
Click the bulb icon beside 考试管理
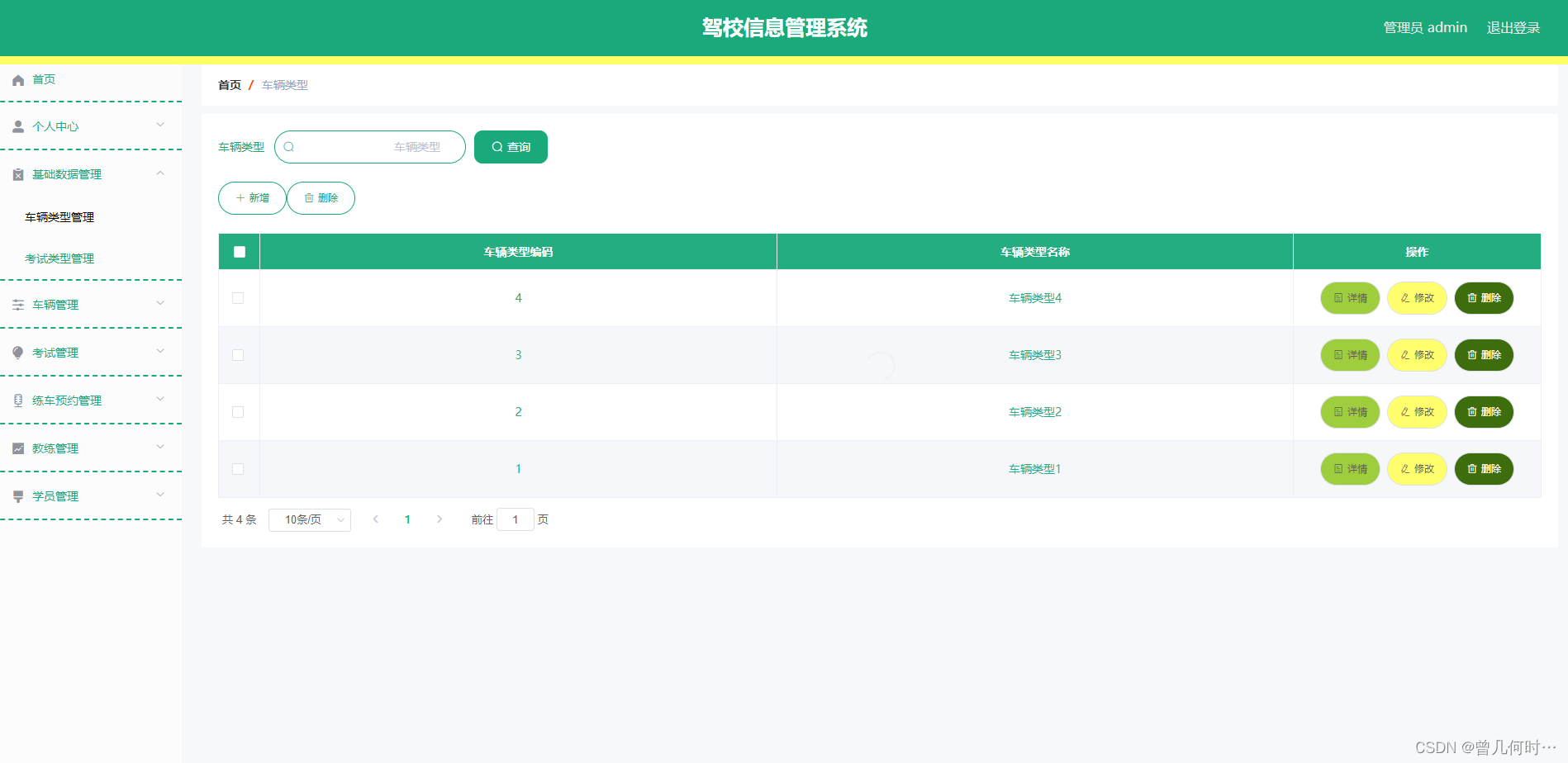point(18,353)
